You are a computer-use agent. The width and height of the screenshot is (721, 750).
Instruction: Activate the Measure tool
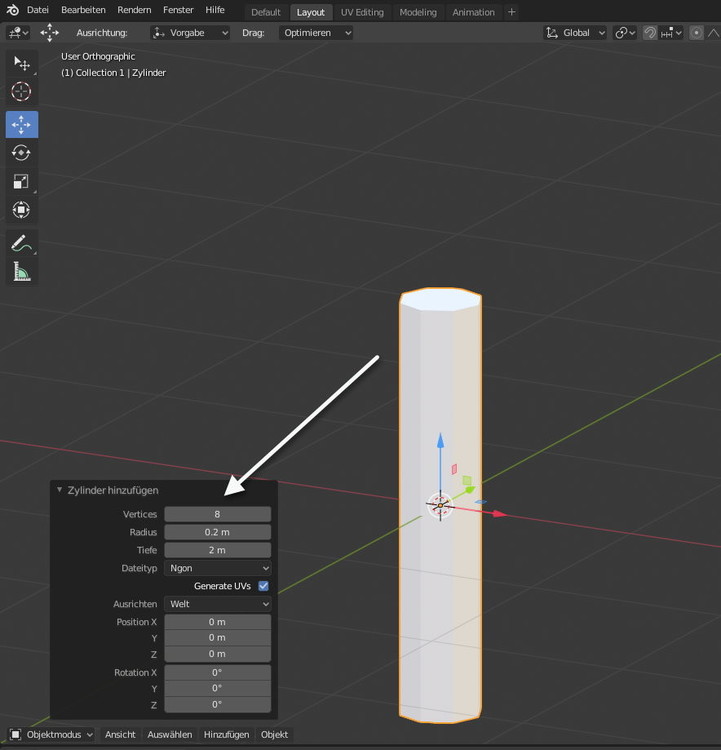[21, 271]
